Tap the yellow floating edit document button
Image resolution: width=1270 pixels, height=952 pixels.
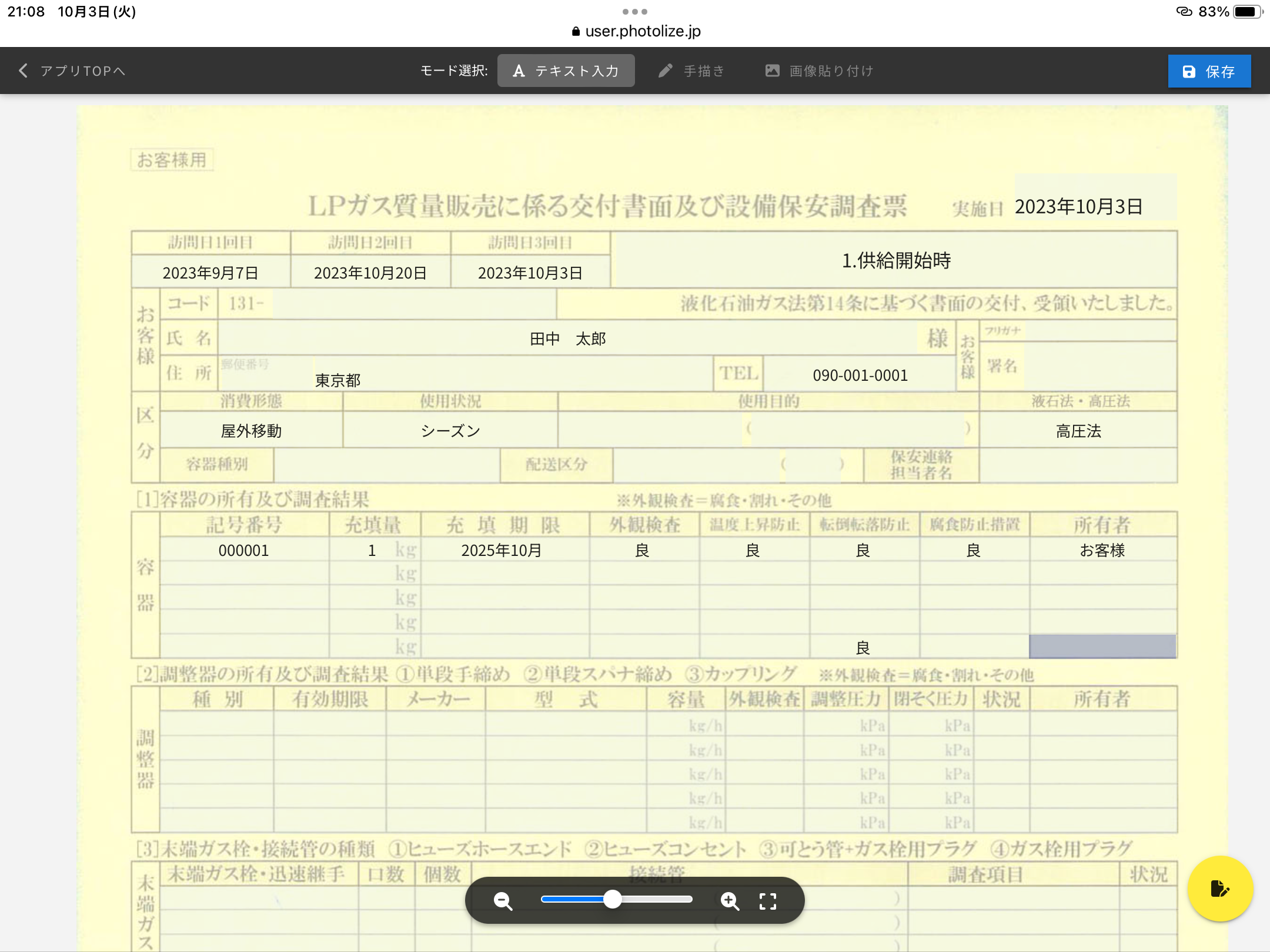tap(1219, 888)
